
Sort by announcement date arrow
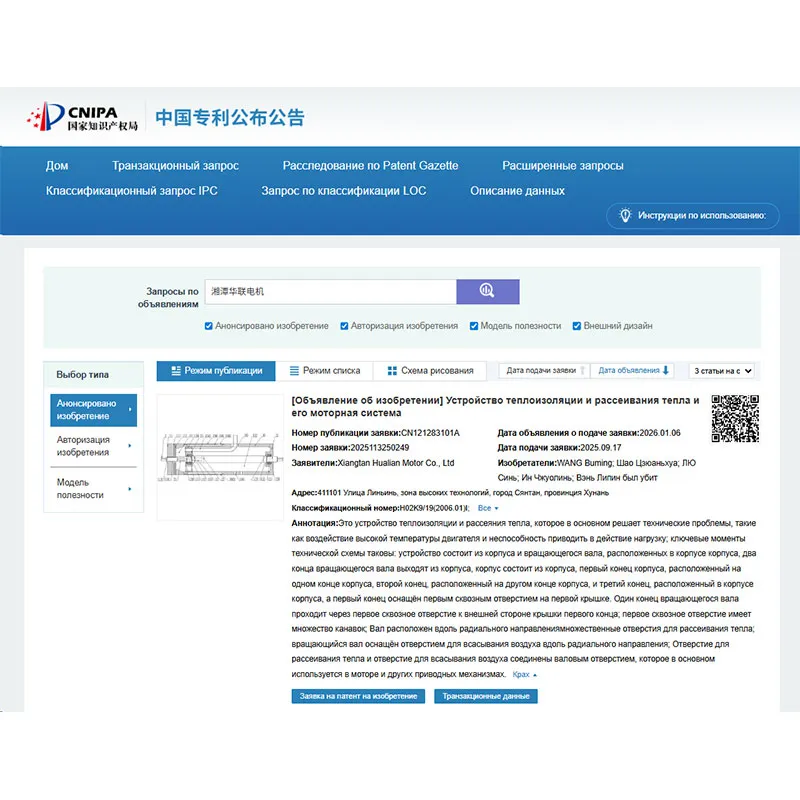(667, 370)
